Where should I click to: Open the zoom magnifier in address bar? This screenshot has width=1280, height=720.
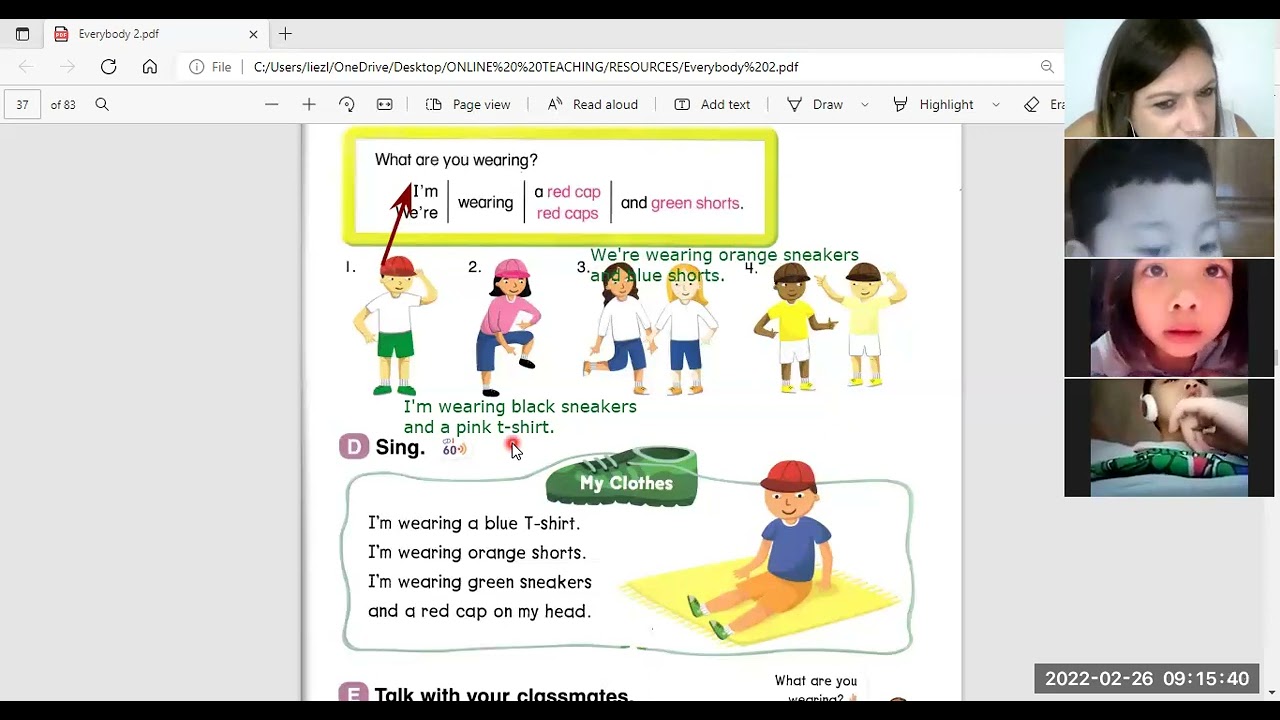1046,67
